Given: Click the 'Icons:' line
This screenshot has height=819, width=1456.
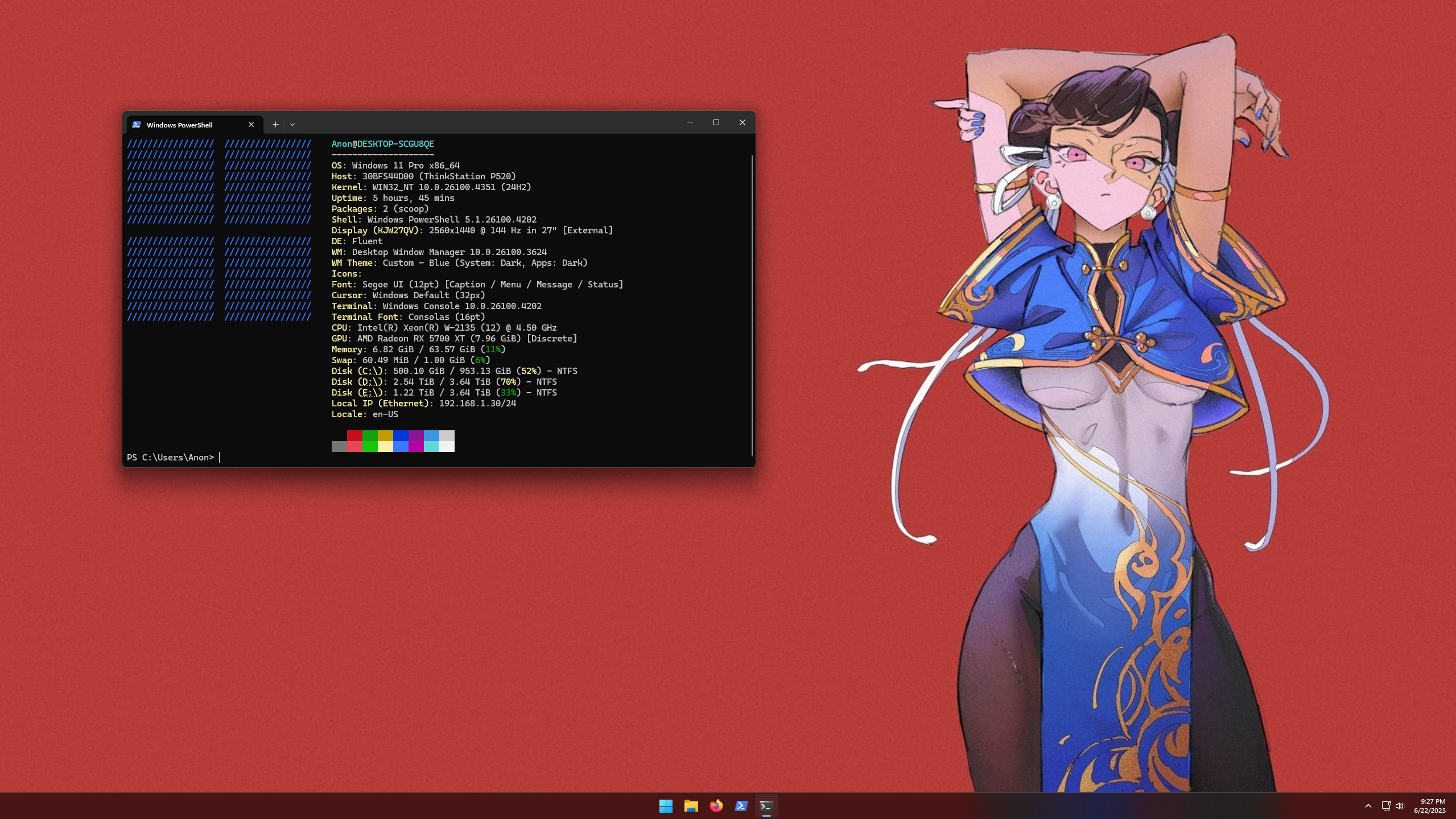Looking at the screenshot, I should [x=347, y=274].
